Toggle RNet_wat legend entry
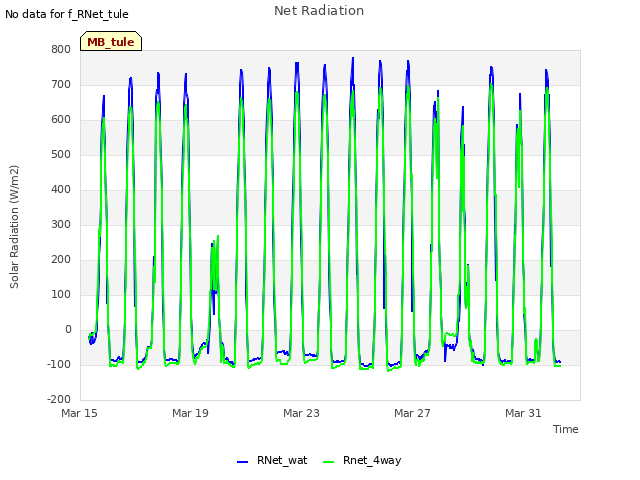The image size is (640, 480). (x=272, y=460)
